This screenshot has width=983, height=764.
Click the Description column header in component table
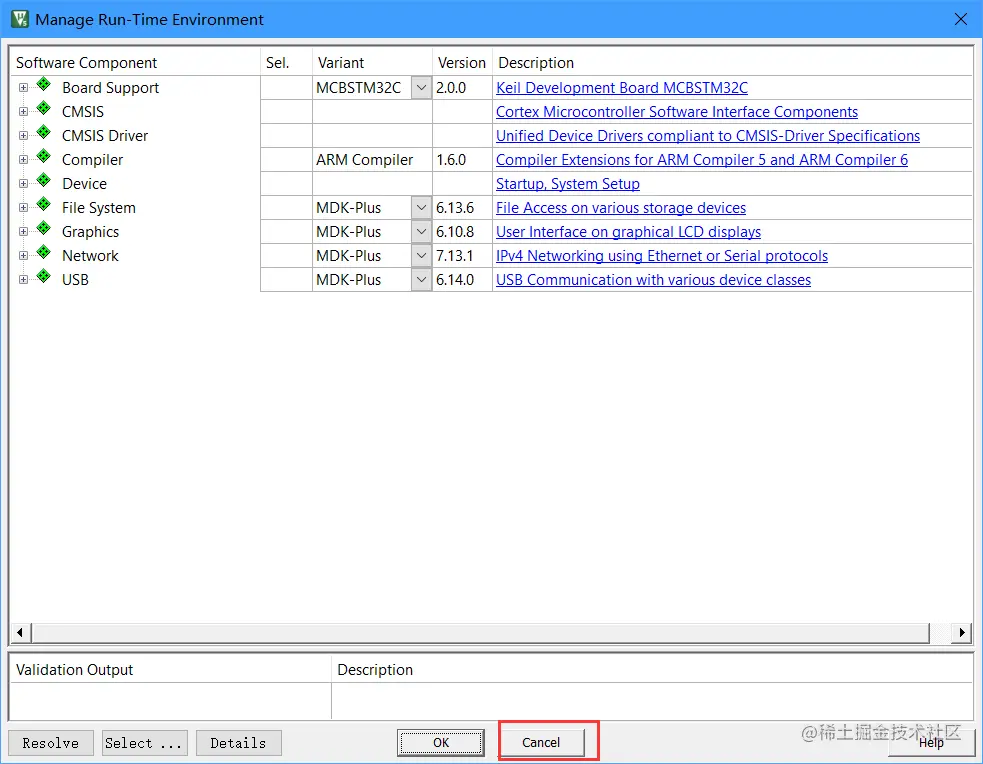[732, 63]
